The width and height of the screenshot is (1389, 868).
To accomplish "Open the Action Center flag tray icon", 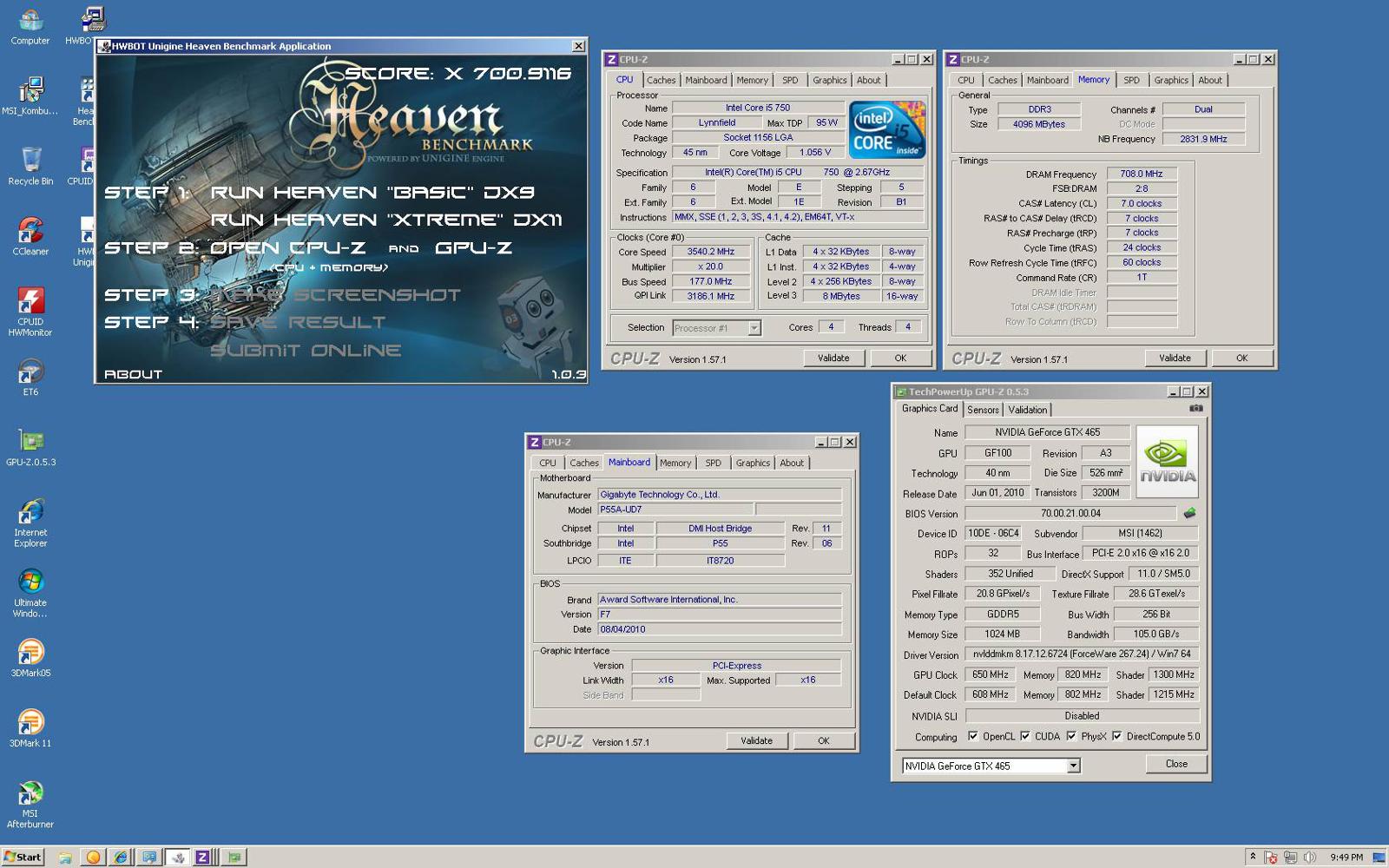I will tap(1271, 858).
